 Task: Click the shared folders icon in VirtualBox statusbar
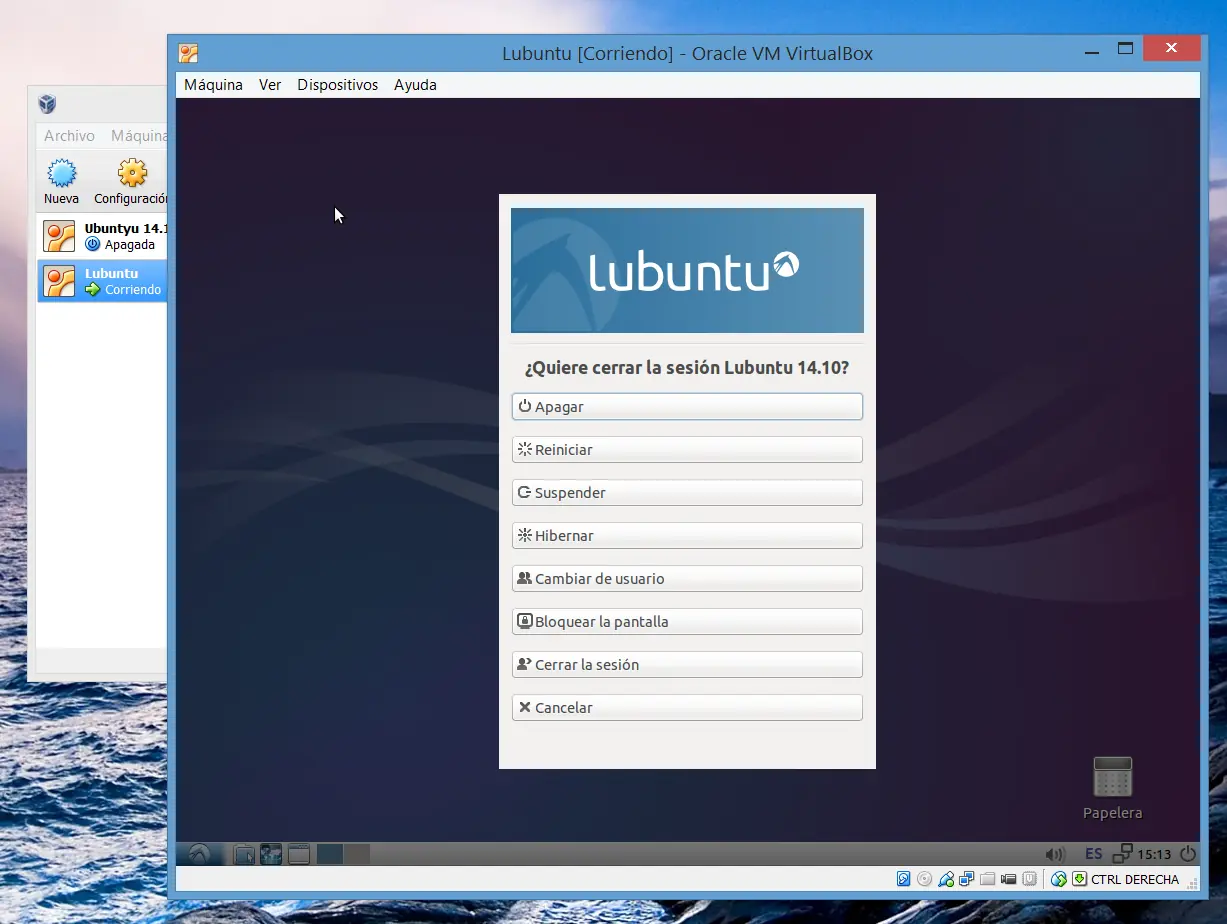coord(987,878)
